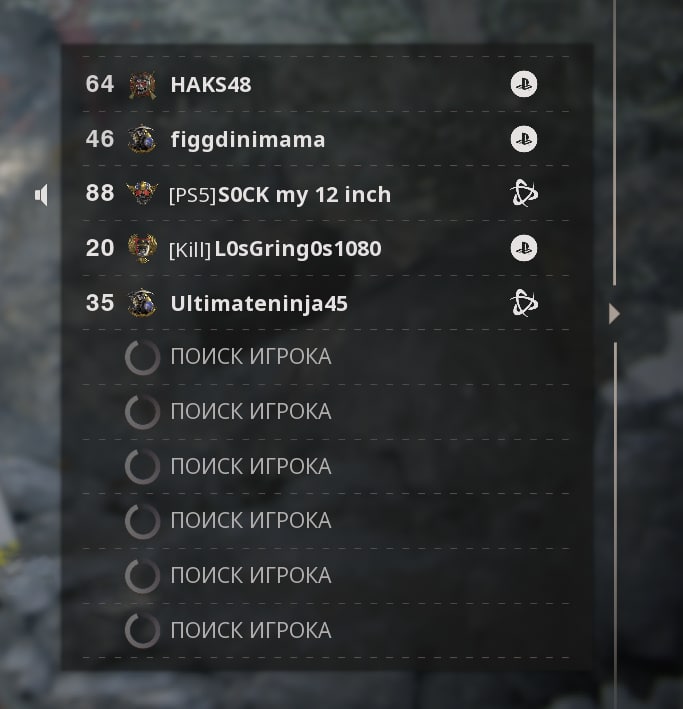Viewport: 683px width, 709px height.
Task: Click the PlayStation icon next to L0sGring0s1080
Action: (524, 248)
